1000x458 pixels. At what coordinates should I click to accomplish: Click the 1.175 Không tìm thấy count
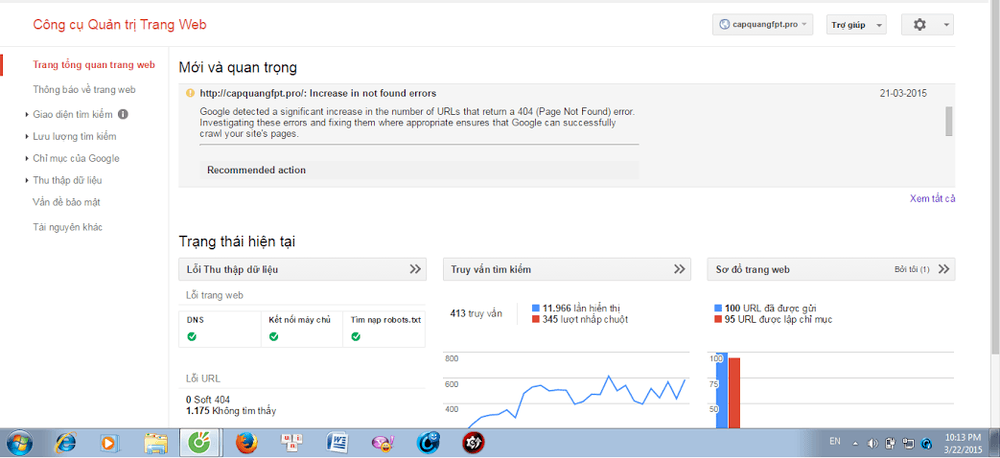pos(231,411)
